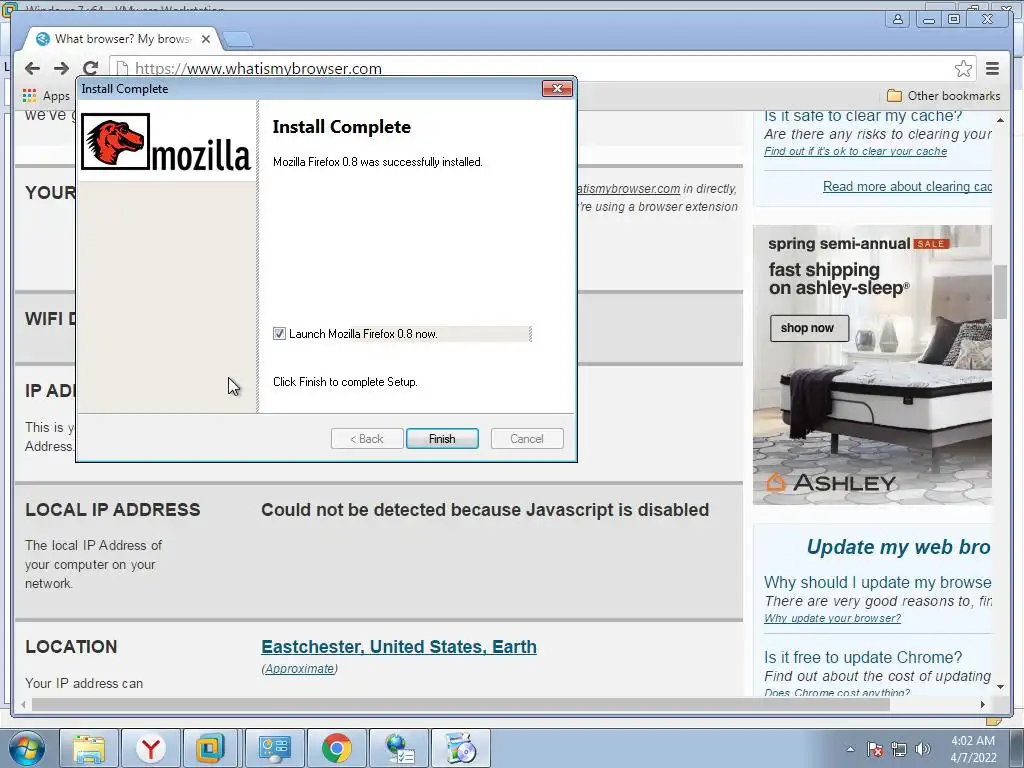This screenshot has width=1024, height=768.
Task: Reload the whatismybrowser page
Action: pos(90,69)
